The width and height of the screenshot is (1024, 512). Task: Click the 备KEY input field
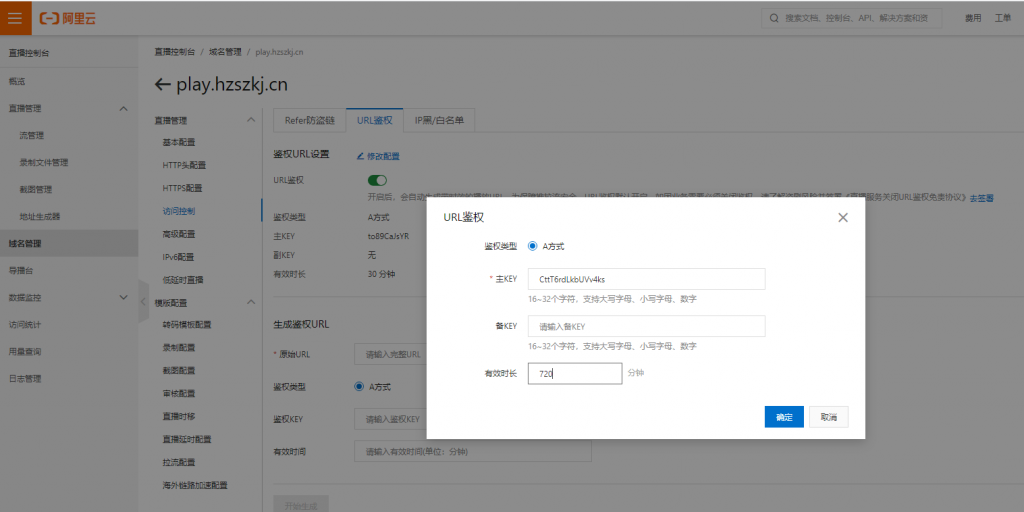[647, 326]
